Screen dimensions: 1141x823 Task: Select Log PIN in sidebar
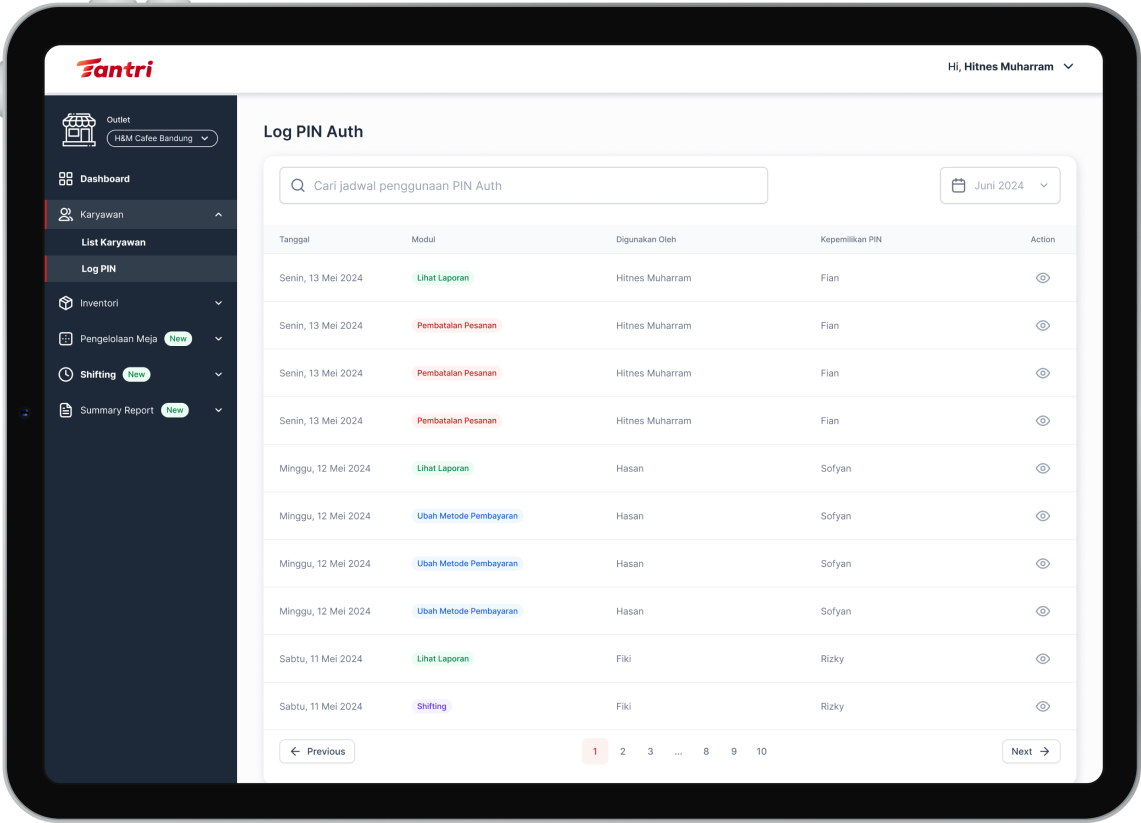coord(140,269)
